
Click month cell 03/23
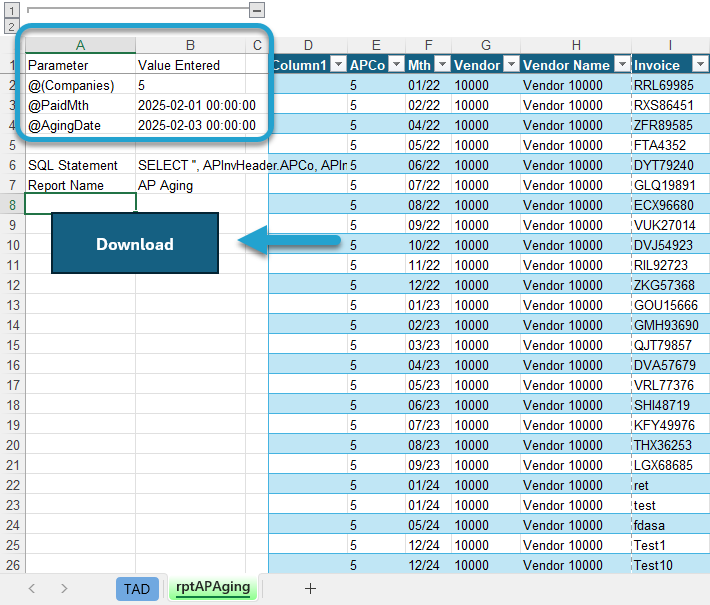428,345
